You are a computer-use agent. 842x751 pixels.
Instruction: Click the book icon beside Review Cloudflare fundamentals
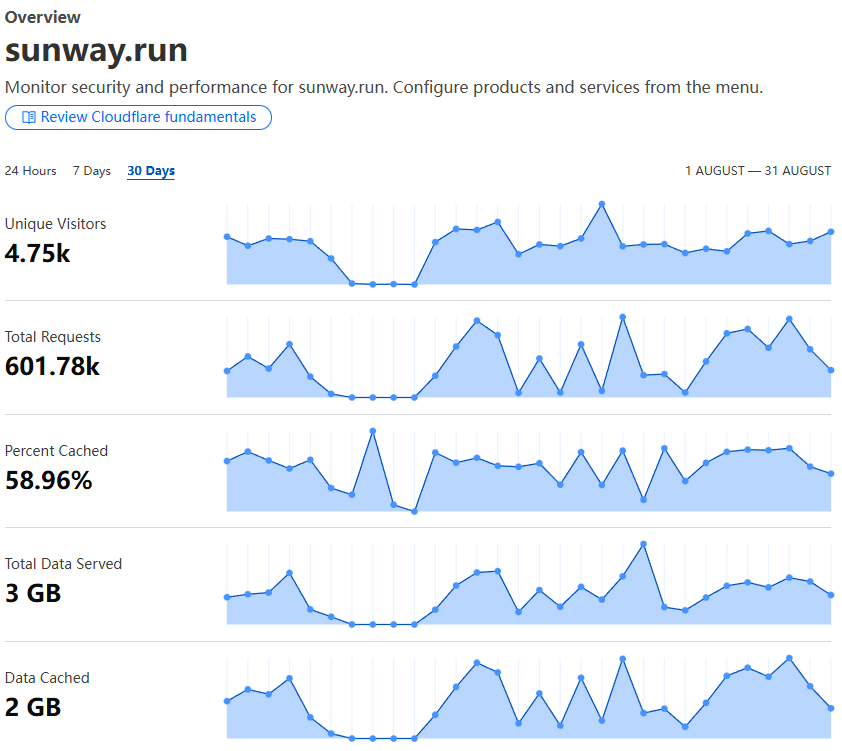pyautogui.click(x=28, y=118)
